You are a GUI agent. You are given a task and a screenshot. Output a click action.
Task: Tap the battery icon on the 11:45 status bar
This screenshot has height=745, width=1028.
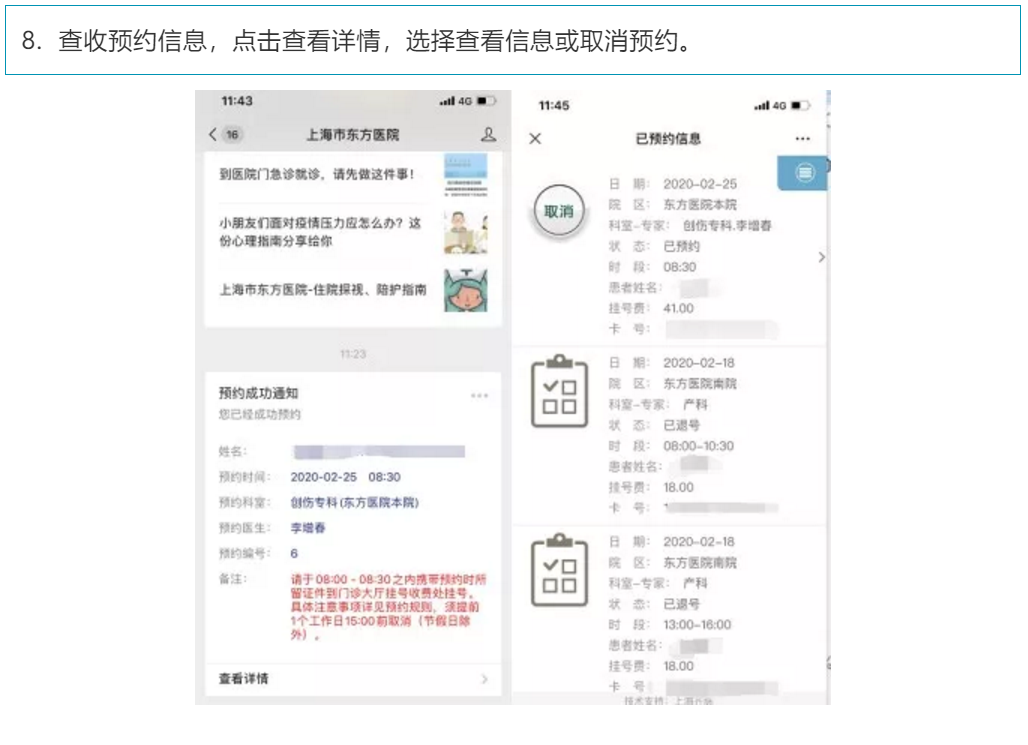click(x=801, y=105)
